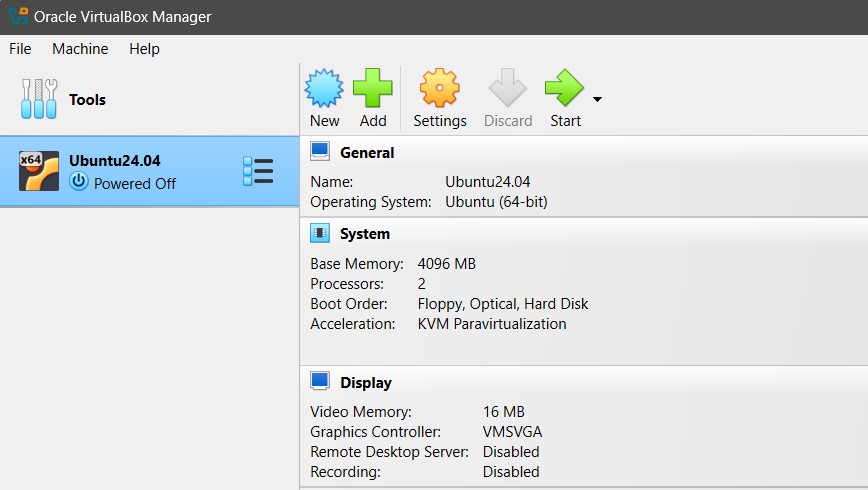Expand the Start button dropdown arrow
This screenshot has width=868, height=490.
pos(597,99)
